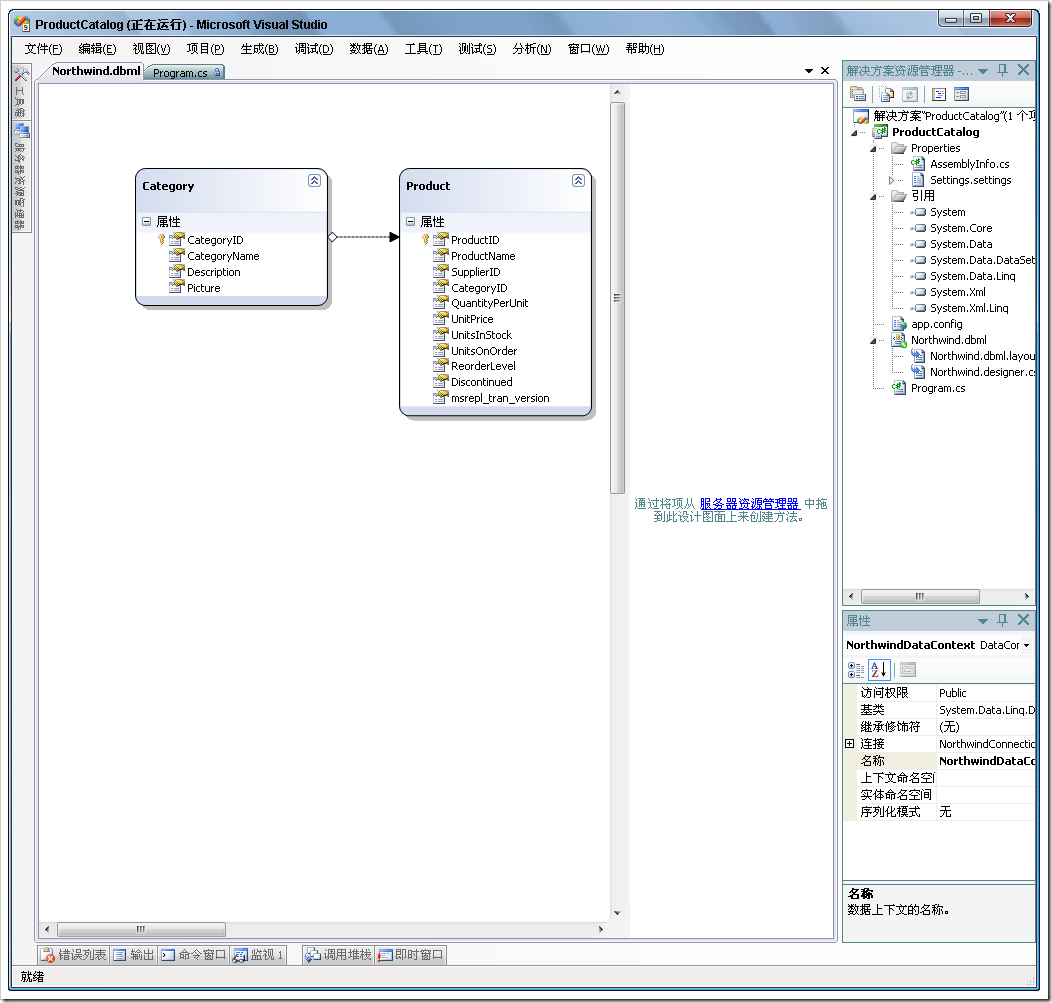Click the designer vertical scrollbar thumb
Screen dimensions: 1052x1003
pos(617,298)
